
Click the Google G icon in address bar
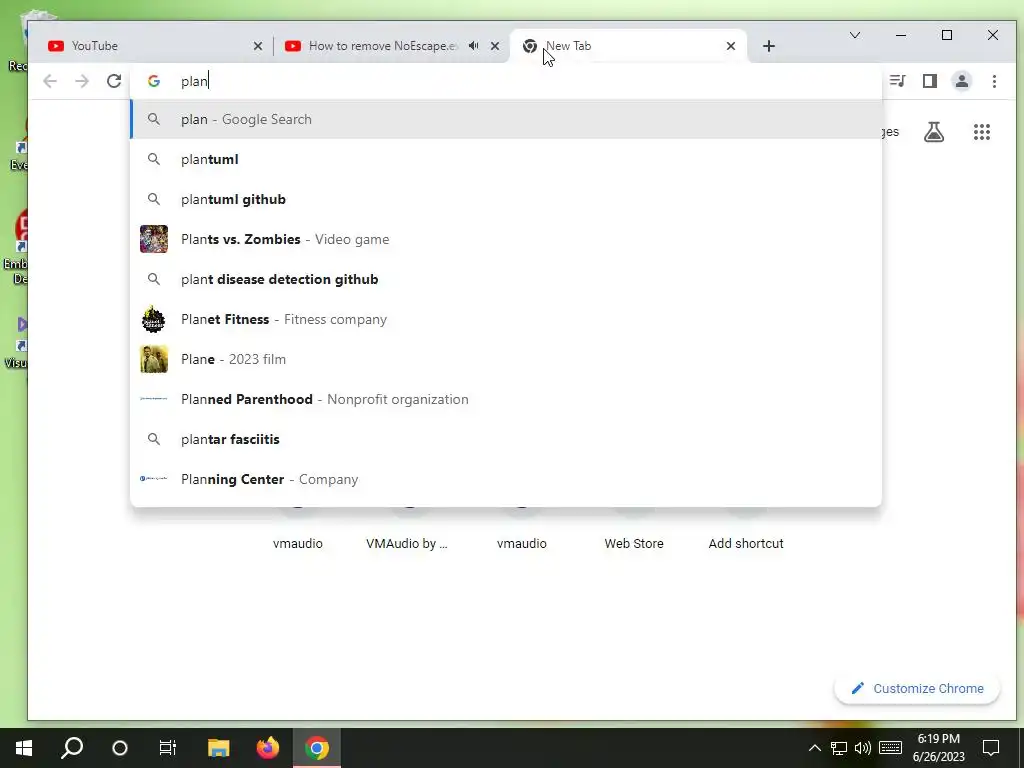[153, 81]
